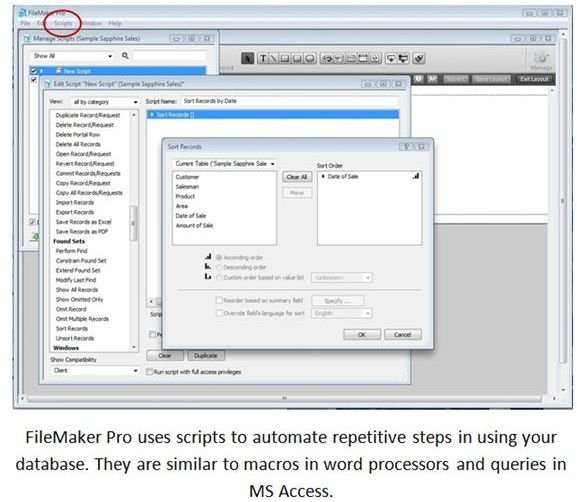Select the Text (T) tool
Image resolution: width=577 pixels, height=502 pixels.
coord(263,58)
